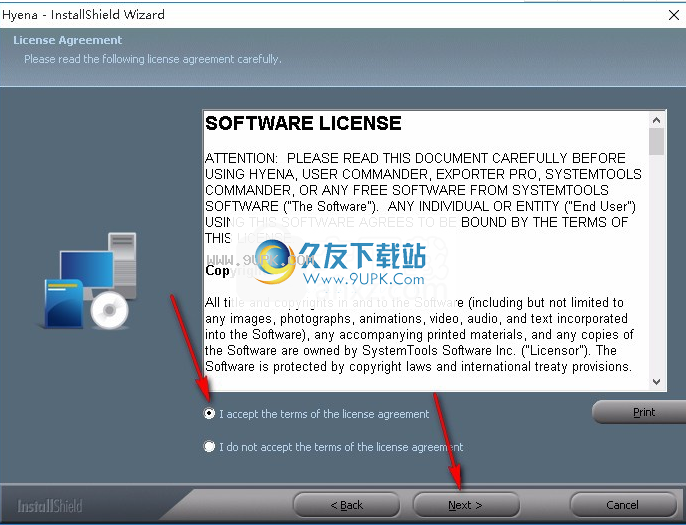This screenshot has width=686, height=525.
Task: Click the InstallShield logo text
Action: tap(50, 506)
